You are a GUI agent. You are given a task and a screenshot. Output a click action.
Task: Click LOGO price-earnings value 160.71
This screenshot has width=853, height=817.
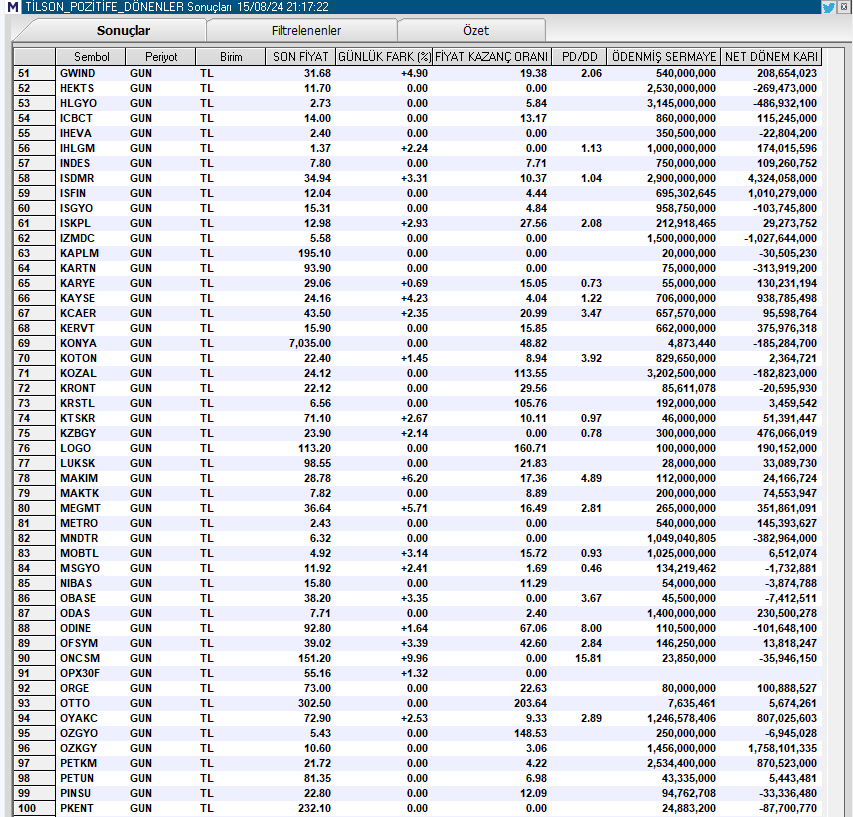click(530, 448)
